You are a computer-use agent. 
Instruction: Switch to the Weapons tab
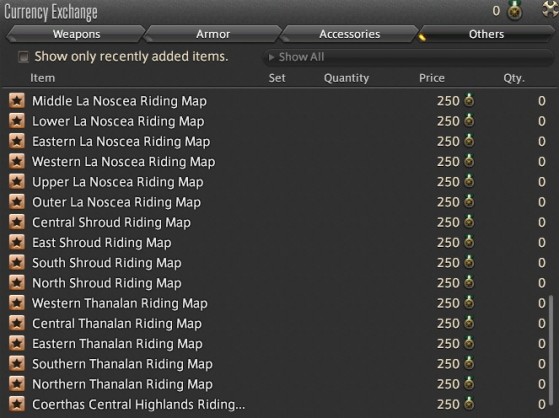76,34
